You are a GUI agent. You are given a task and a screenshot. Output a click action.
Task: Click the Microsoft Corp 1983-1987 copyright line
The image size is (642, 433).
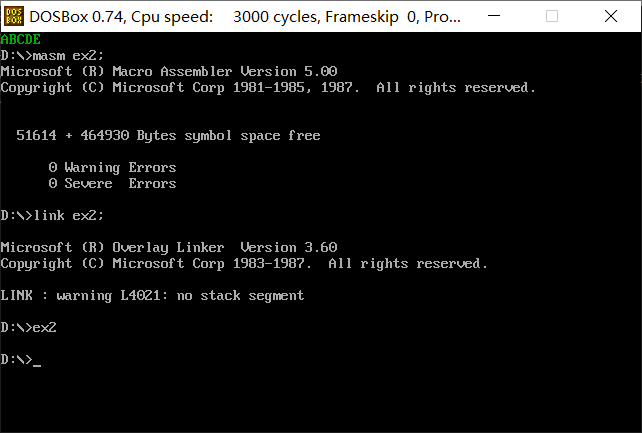(x=244, y=263)
